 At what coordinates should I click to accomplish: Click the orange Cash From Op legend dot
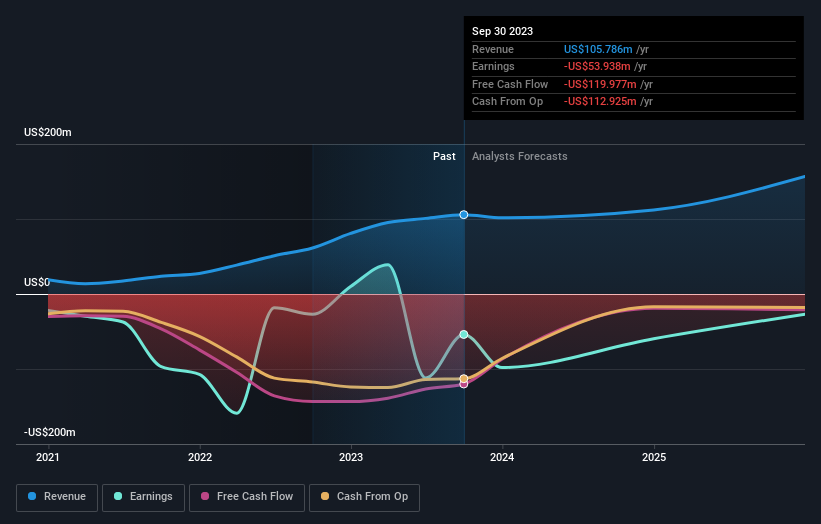[x=325, y=496]
